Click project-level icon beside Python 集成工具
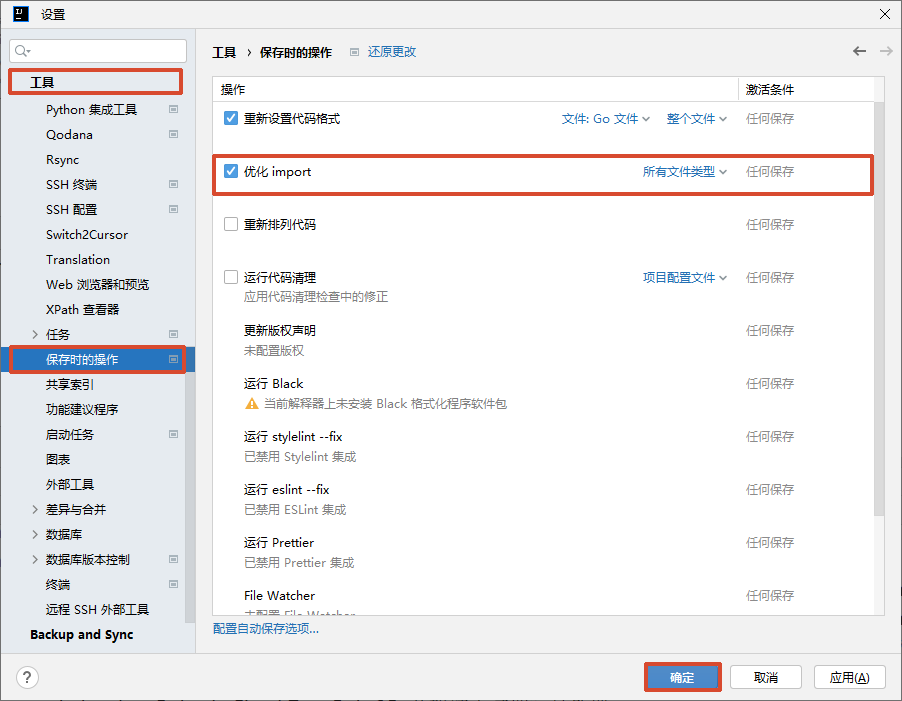The image size is (902, 701). pos(173,109)
